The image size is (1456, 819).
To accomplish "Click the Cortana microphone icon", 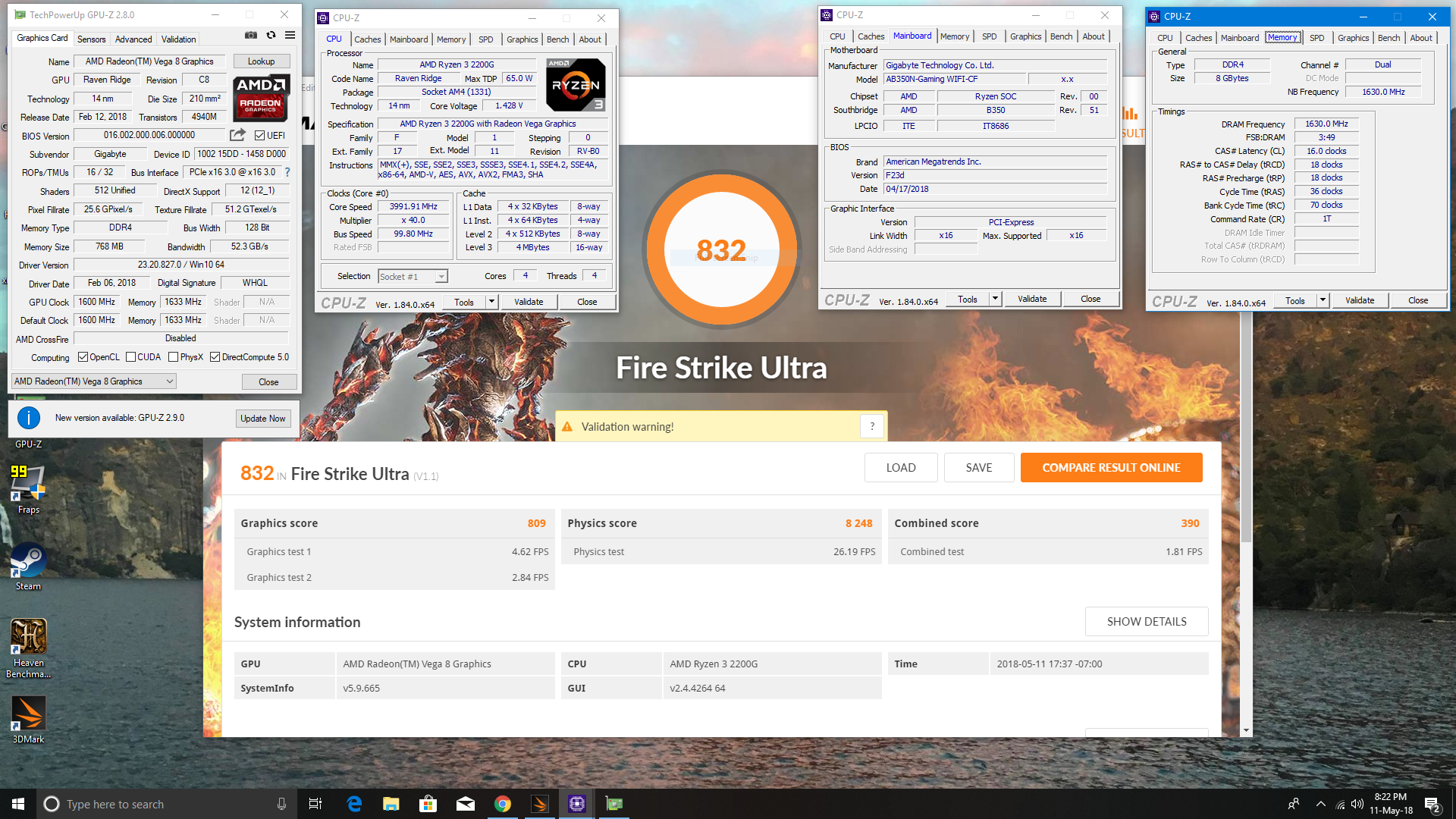I will 281,804.
